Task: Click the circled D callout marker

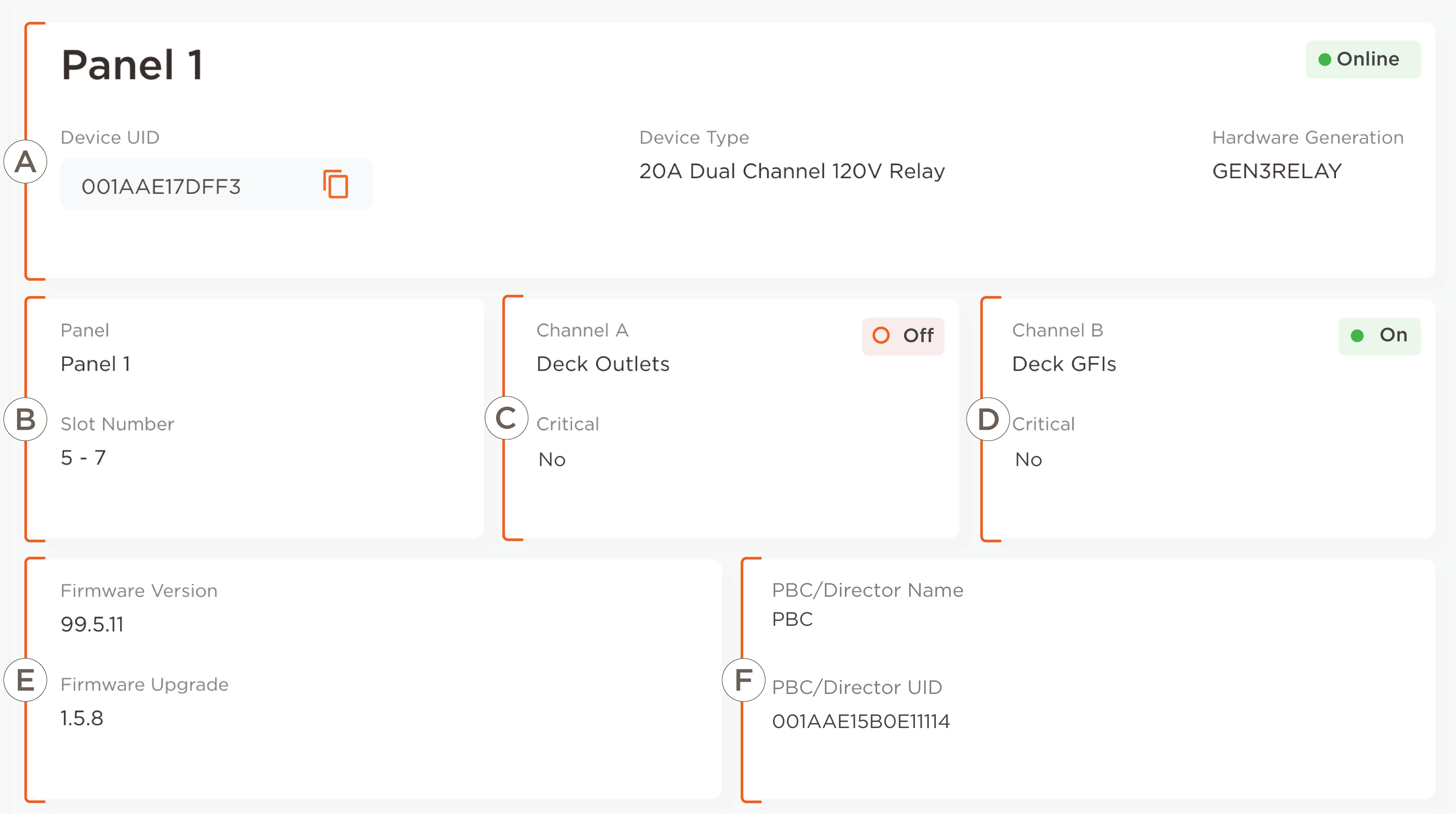Action: coord(988,420)
